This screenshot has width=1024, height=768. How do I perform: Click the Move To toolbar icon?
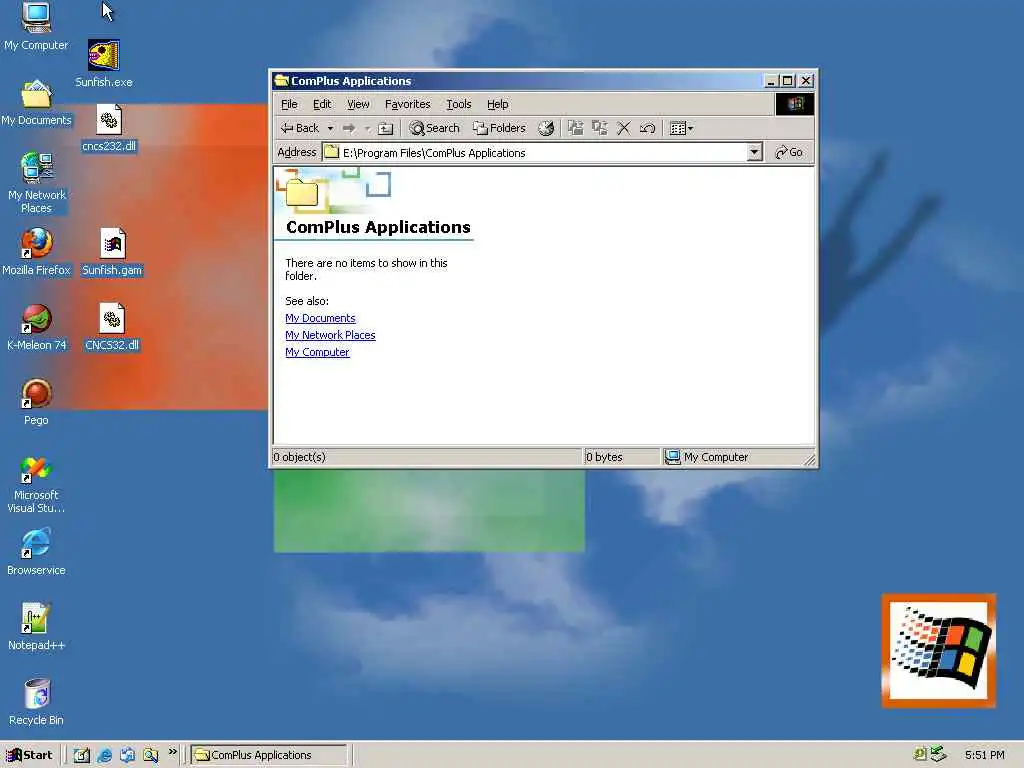[x=575, y=128]
